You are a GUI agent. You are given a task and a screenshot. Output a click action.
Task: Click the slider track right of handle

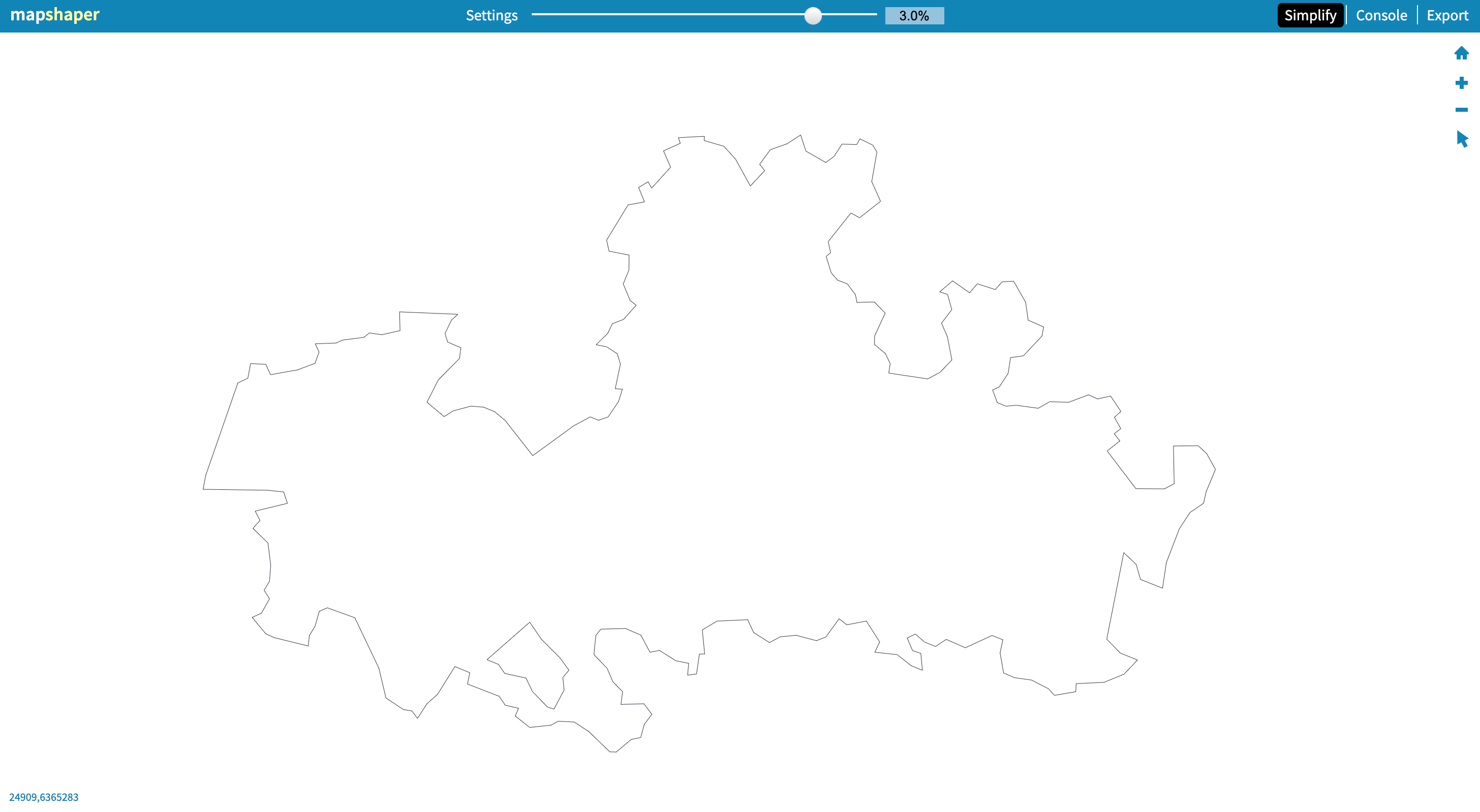click(x=850, y=14)
